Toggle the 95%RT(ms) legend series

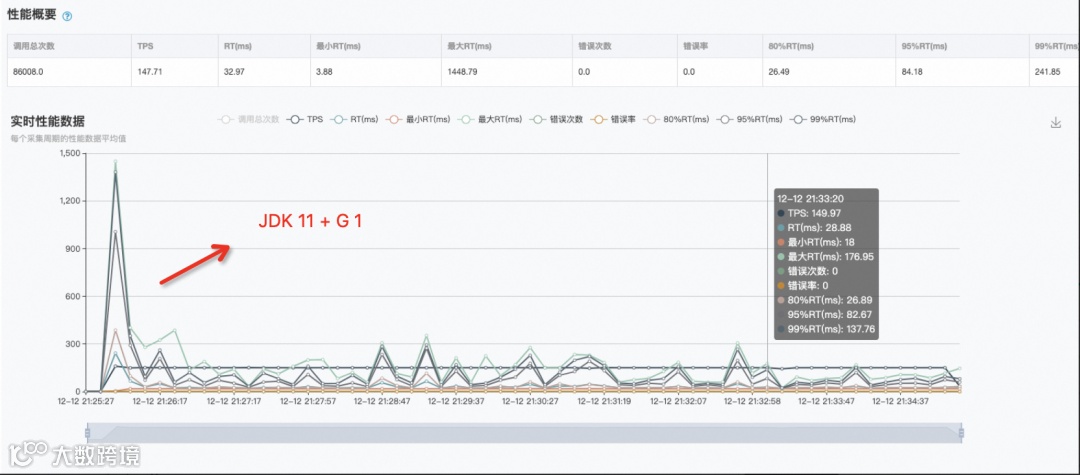[x=750, y=119]
